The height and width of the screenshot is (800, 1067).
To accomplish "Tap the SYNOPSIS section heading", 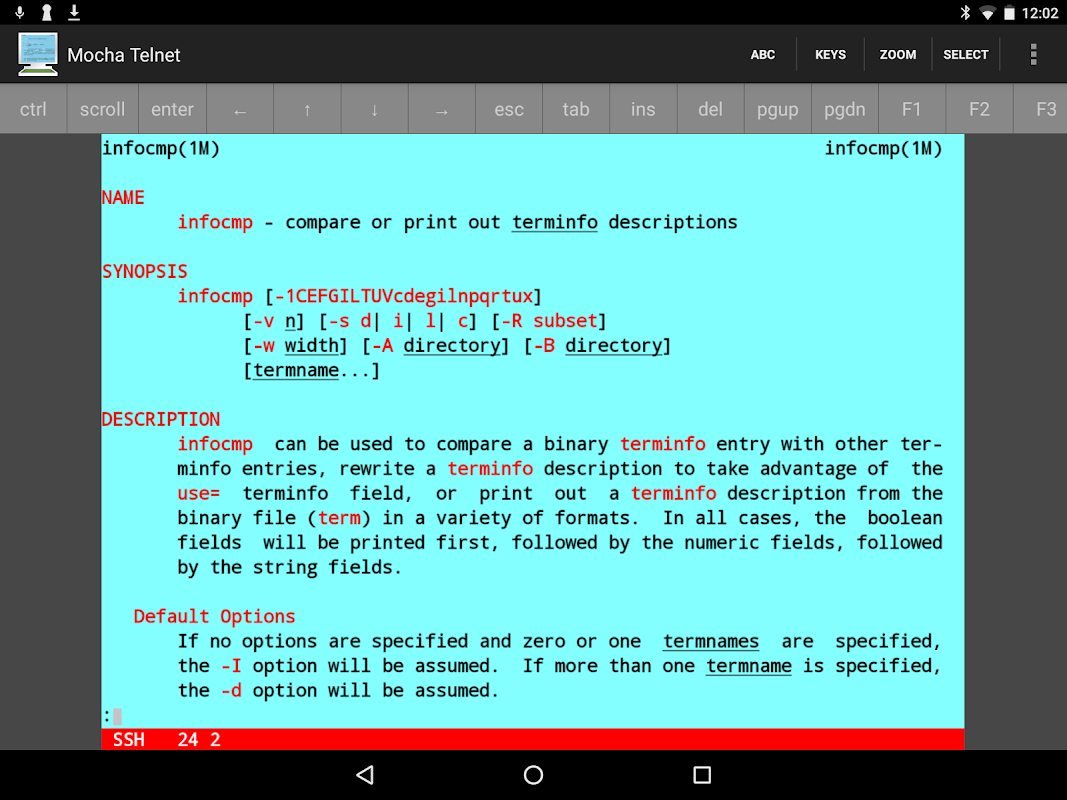I will point(144,271).
